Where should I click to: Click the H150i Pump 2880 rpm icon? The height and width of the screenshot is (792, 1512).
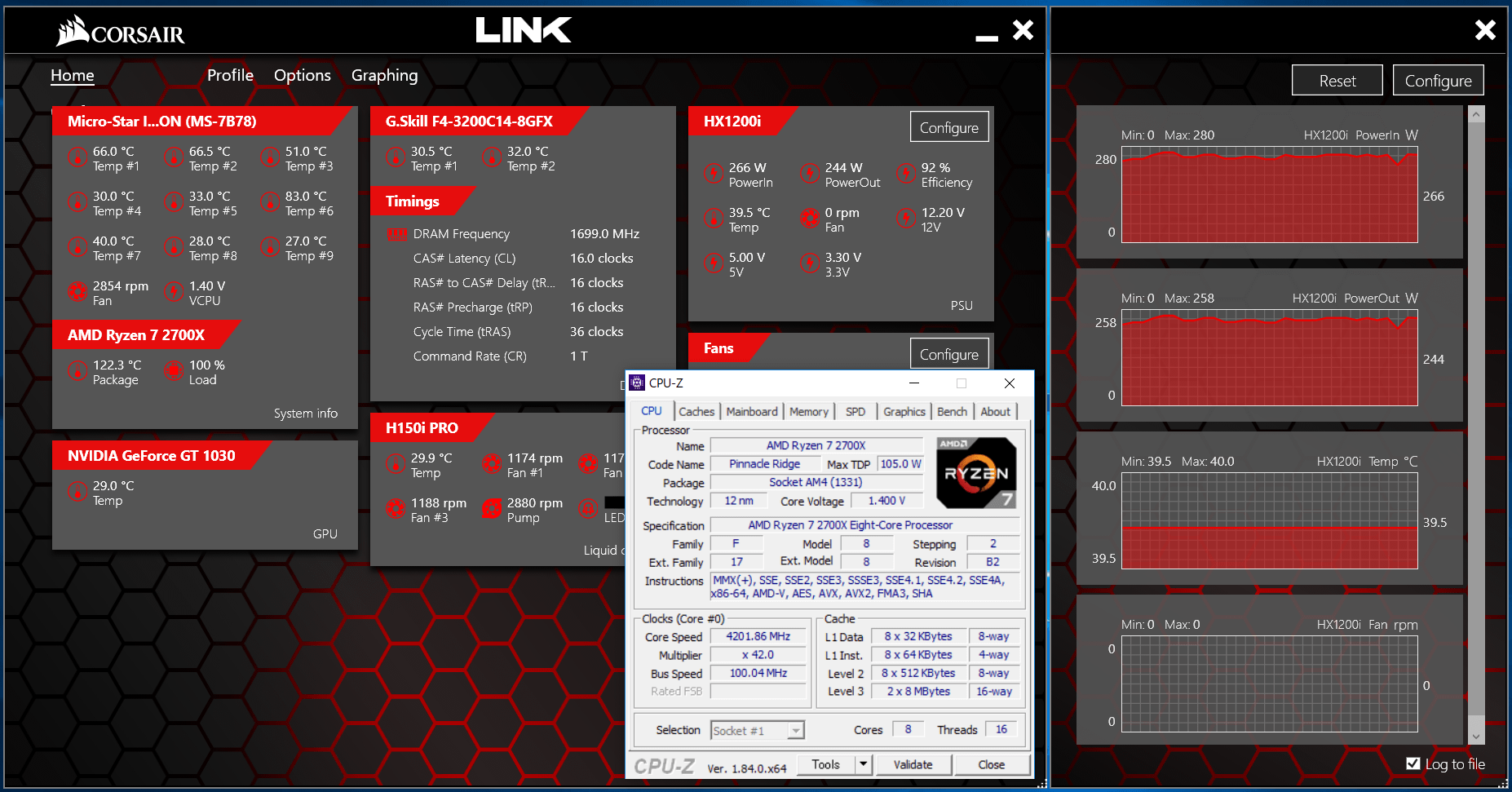(492, 508)
